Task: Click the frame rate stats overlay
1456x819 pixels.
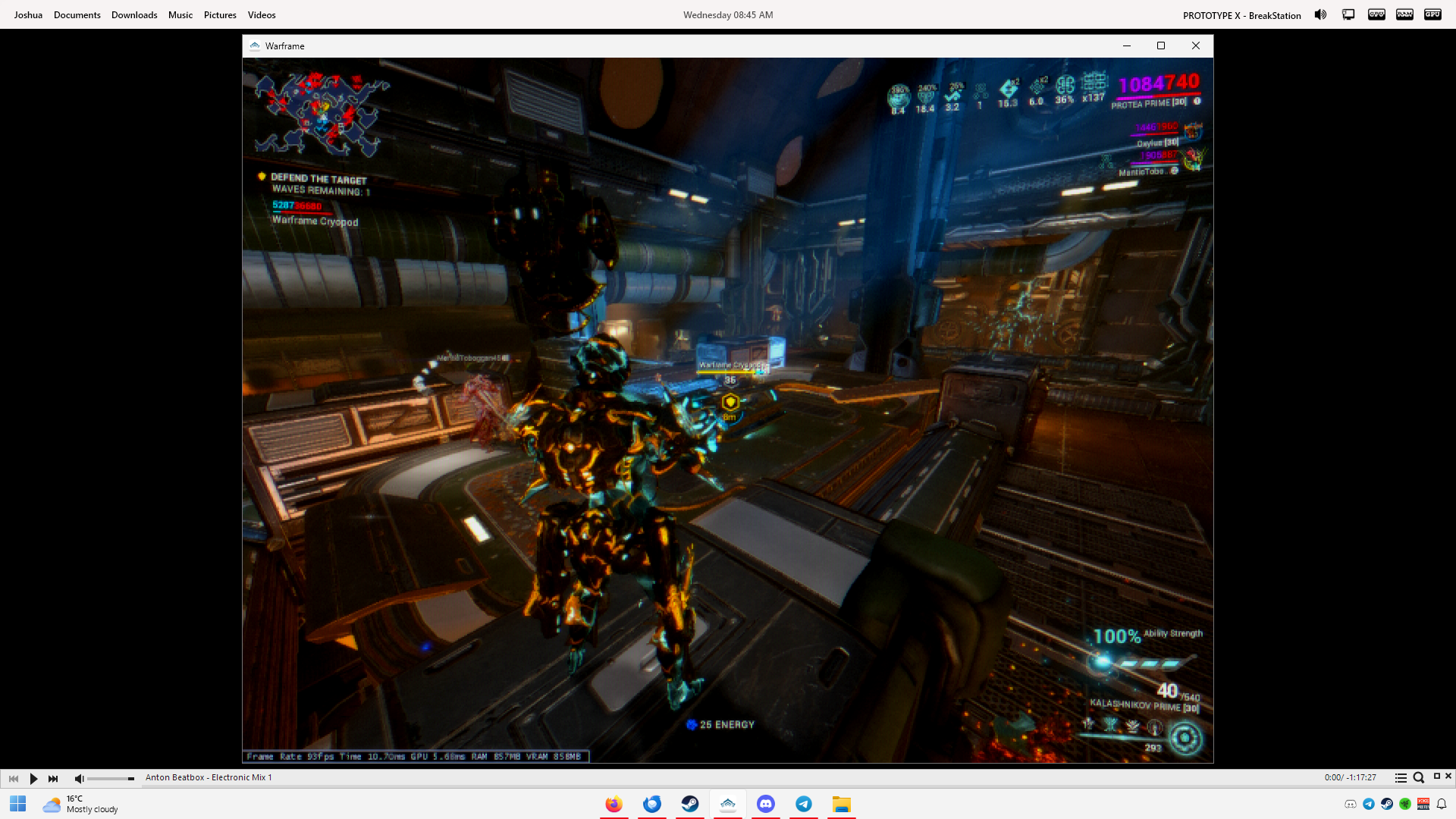Action: pos(415,756)
